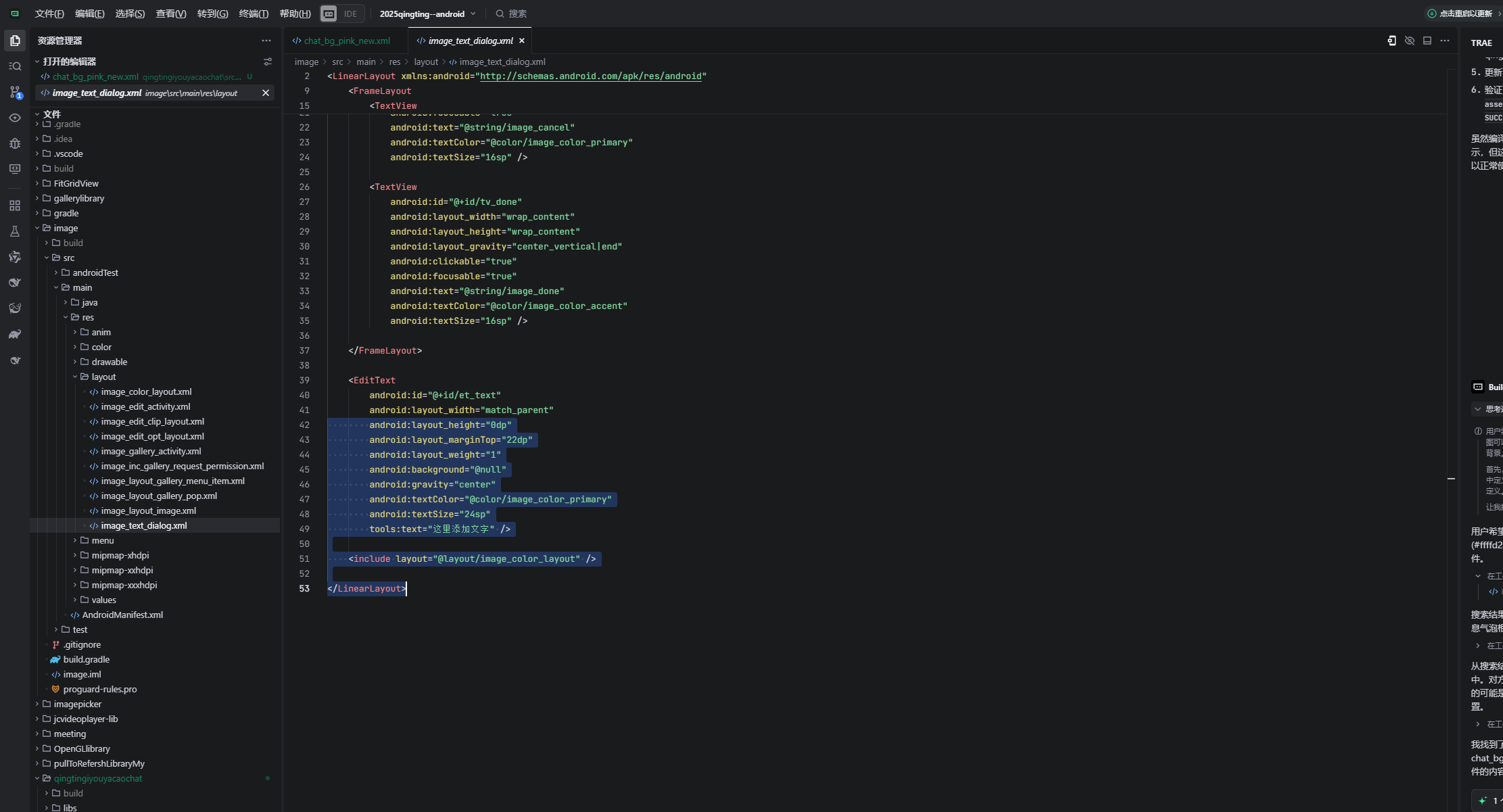Open the 编辑(E) menu
The image size is (1503, 812).
[x=90, y=14]
